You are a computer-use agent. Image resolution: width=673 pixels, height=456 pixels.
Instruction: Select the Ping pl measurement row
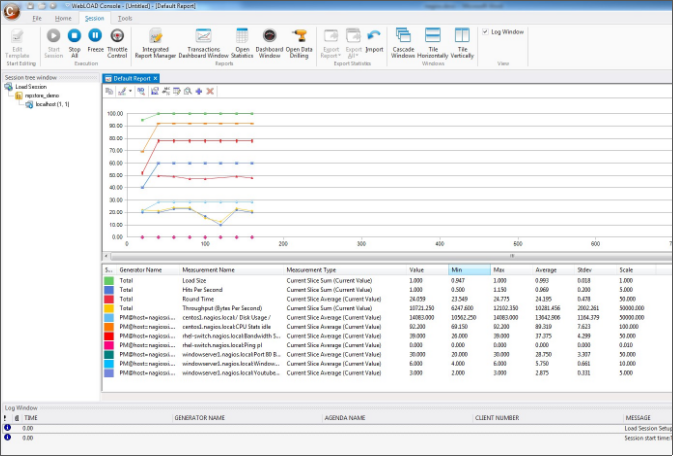[x=386, y=345]
